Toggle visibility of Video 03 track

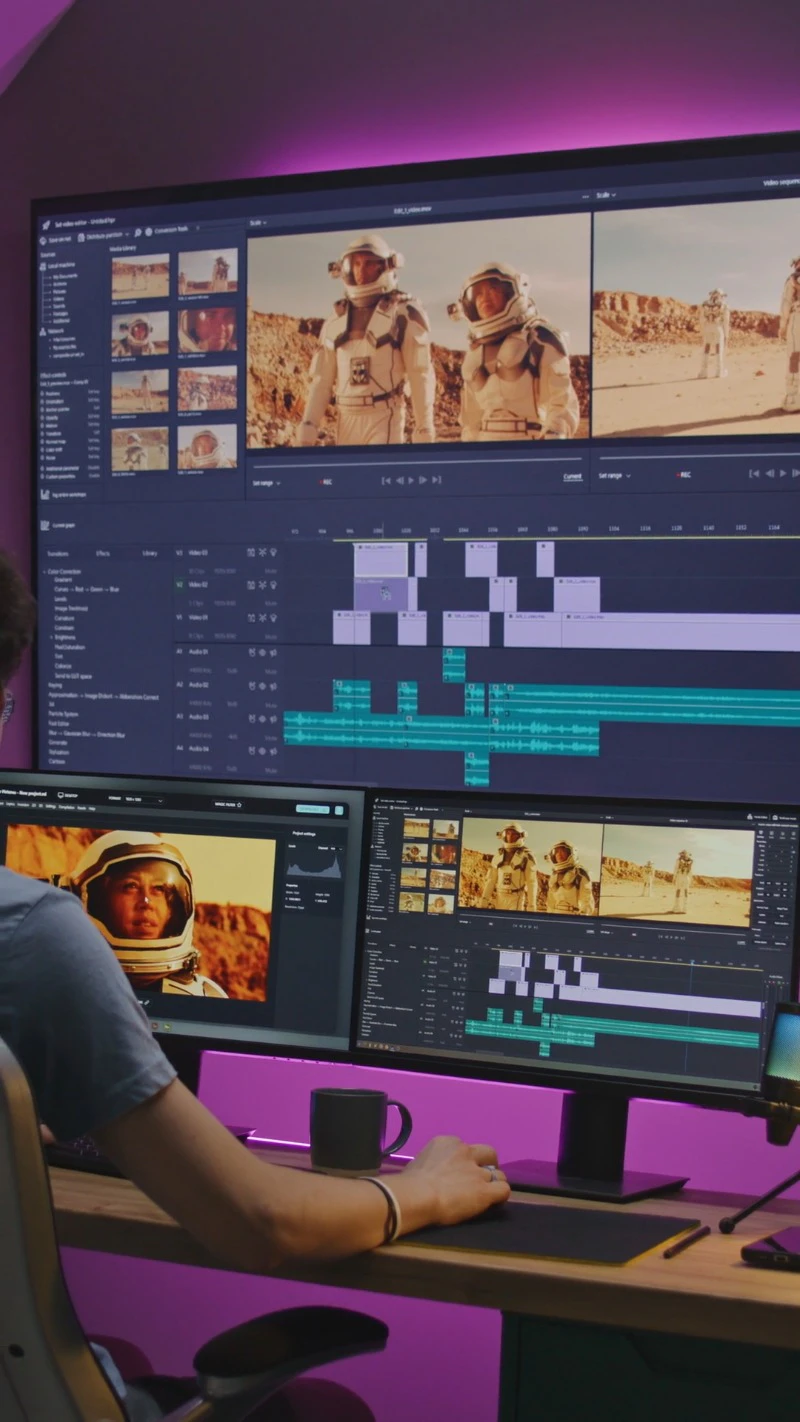point(273,552)
